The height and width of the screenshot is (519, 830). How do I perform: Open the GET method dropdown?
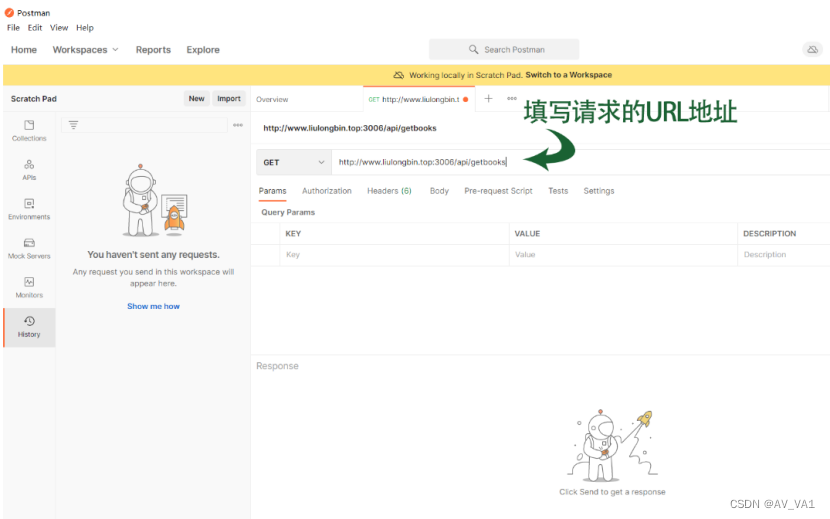tap(294, 162)
